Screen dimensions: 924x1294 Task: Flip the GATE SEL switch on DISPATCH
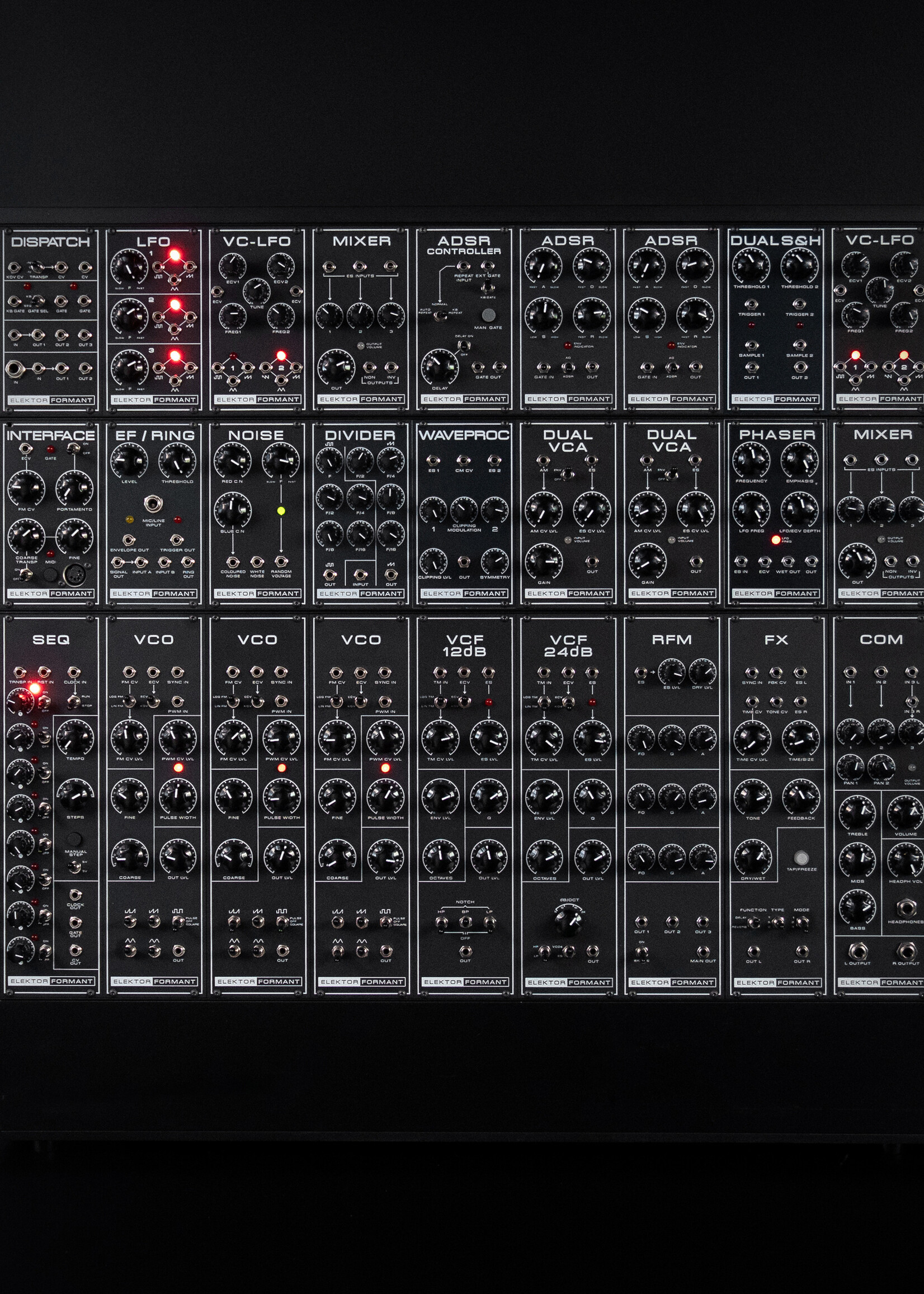pos(38,300)
